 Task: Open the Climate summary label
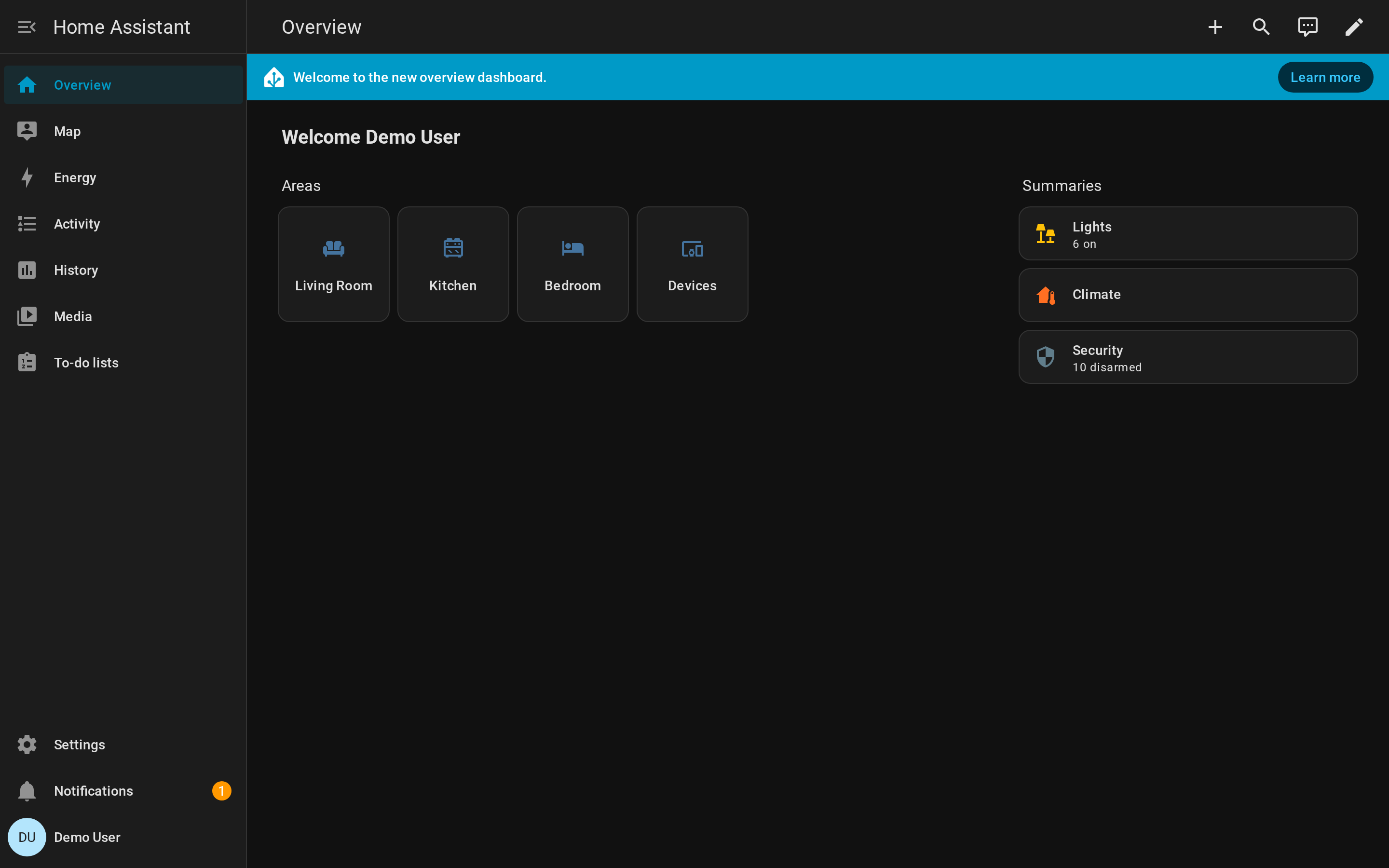pyautogui.click(x=1097, y=295)
